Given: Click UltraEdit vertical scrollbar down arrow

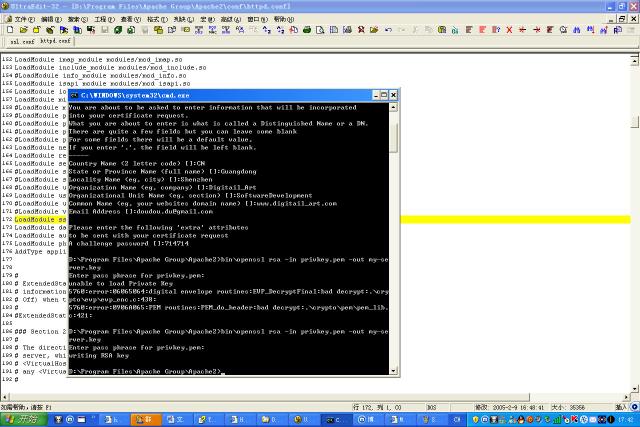Looking at the screenshot, I should 635,388.
